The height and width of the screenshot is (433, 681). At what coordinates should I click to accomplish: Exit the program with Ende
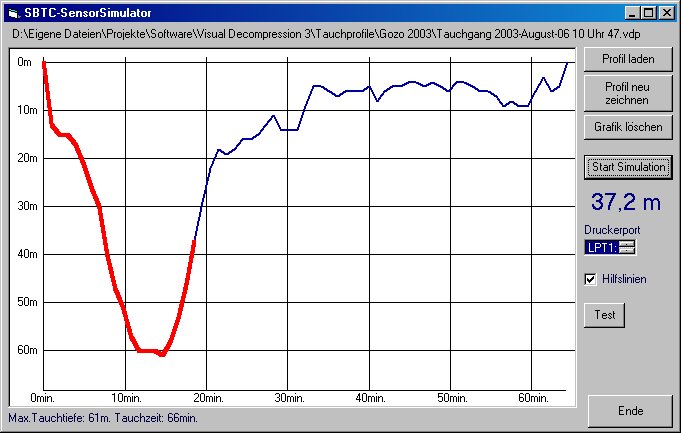[x=629, y=411]
